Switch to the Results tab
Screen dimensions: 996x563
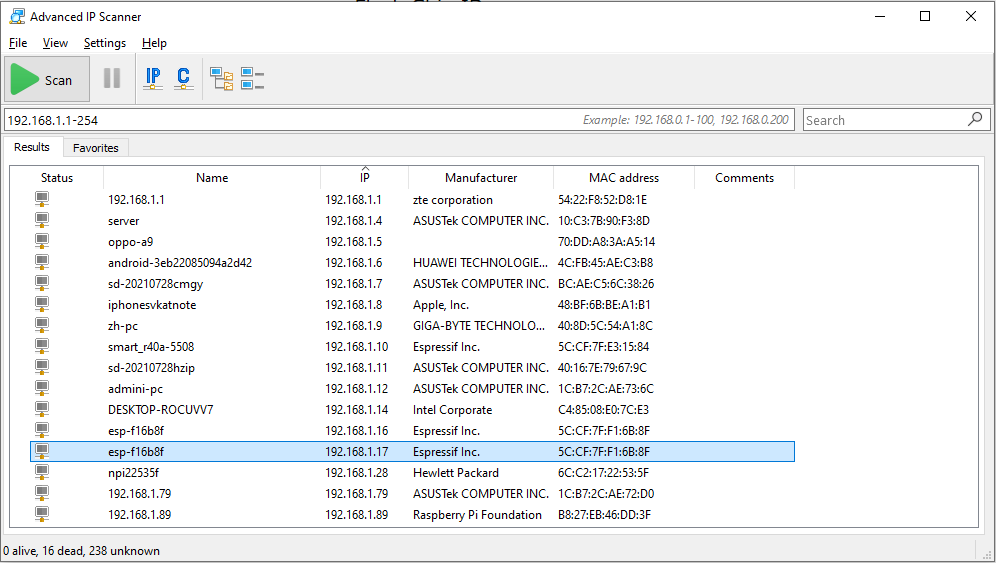point(32,147)
